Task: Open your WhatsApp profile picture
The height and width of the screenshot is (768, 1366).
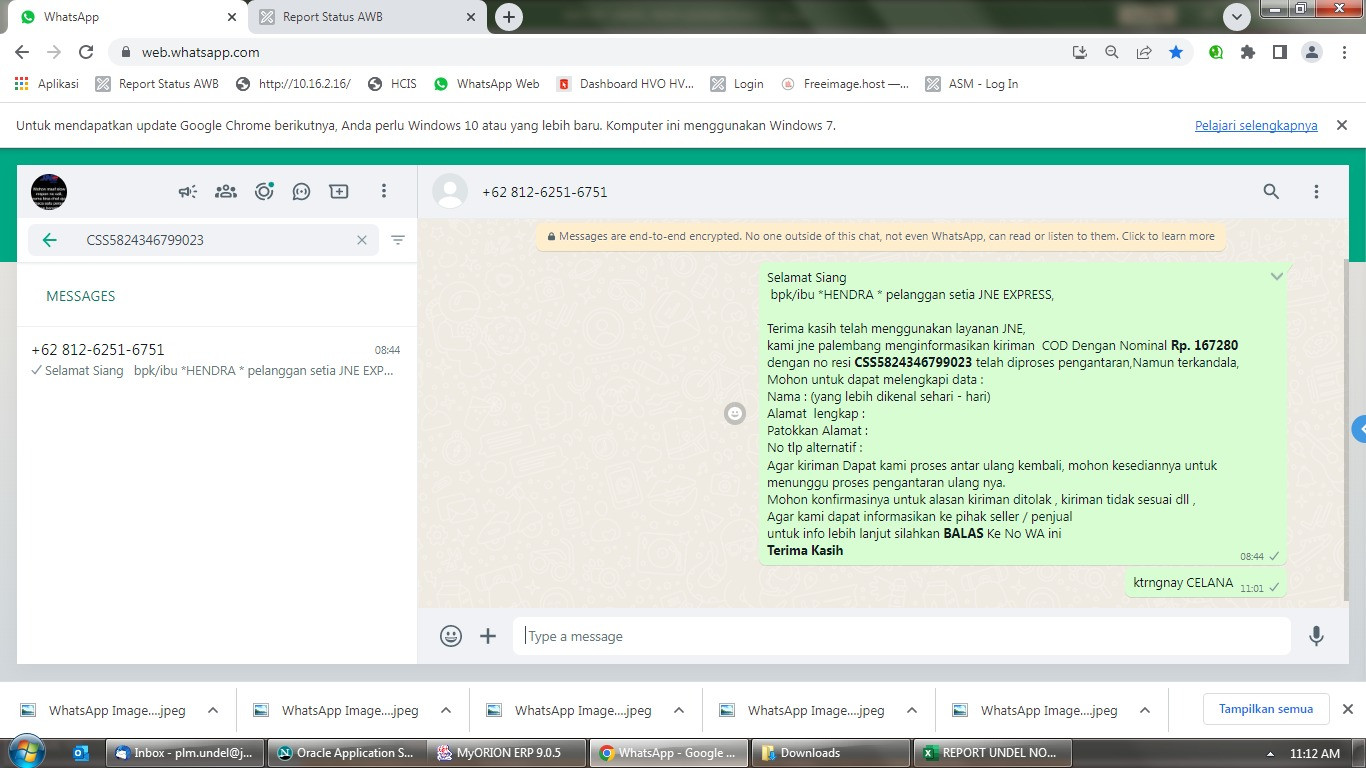Action: pos(49,191)
